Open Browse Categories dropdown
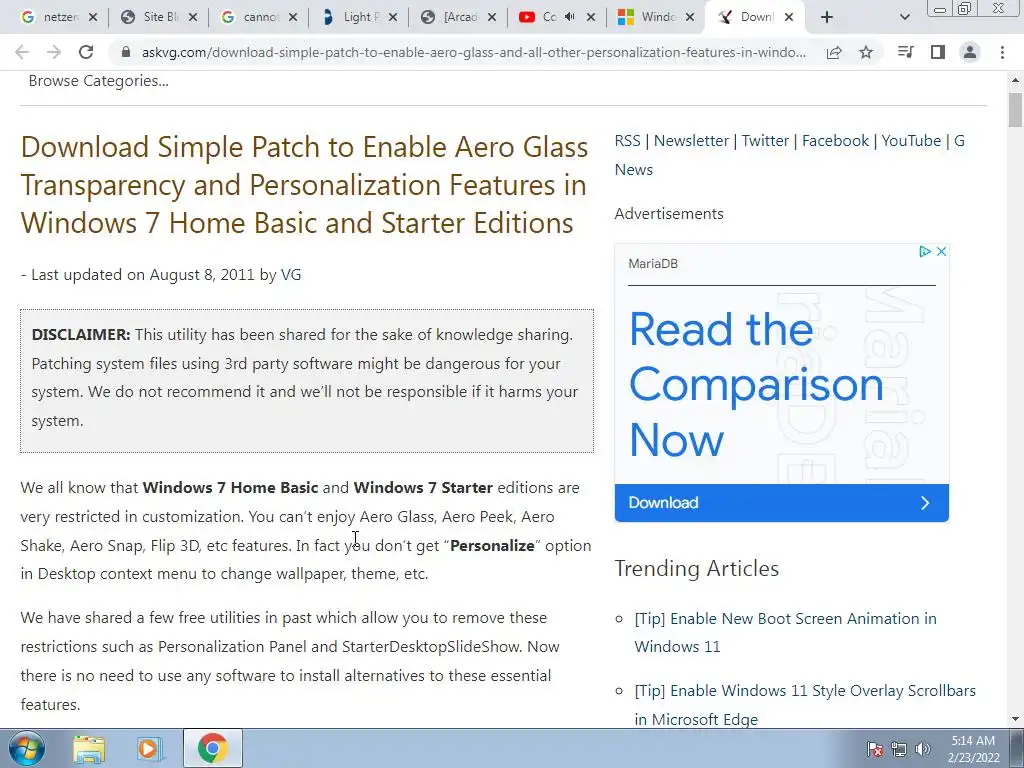 point(99,81)
